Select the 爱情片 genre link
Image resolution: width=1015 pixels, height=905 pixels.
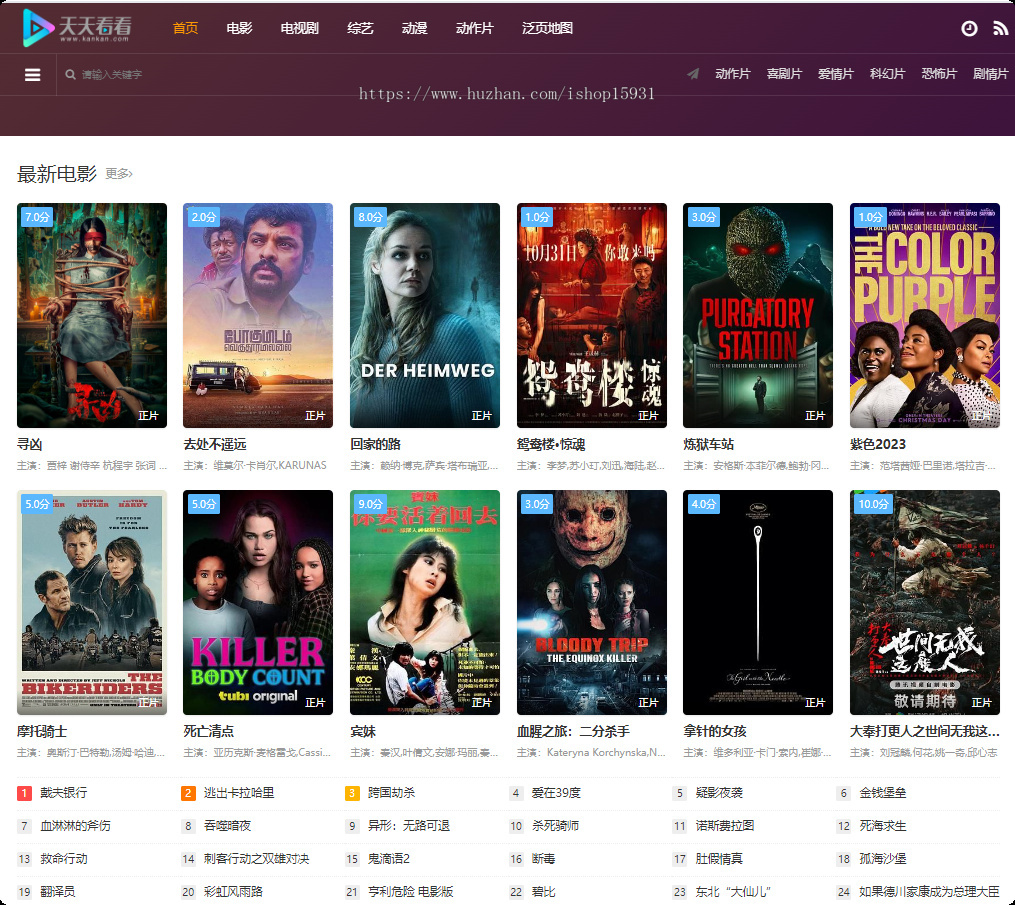(x=836, y=74)
